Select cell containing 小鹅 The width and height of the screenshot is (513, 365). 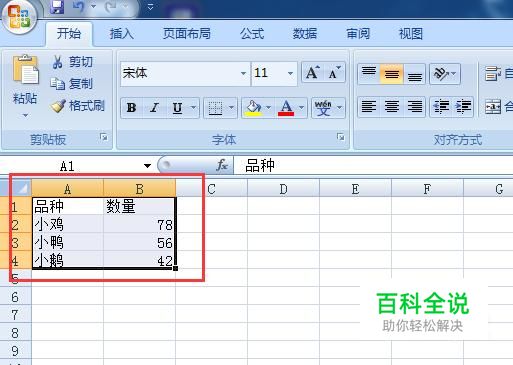(68, 260)
